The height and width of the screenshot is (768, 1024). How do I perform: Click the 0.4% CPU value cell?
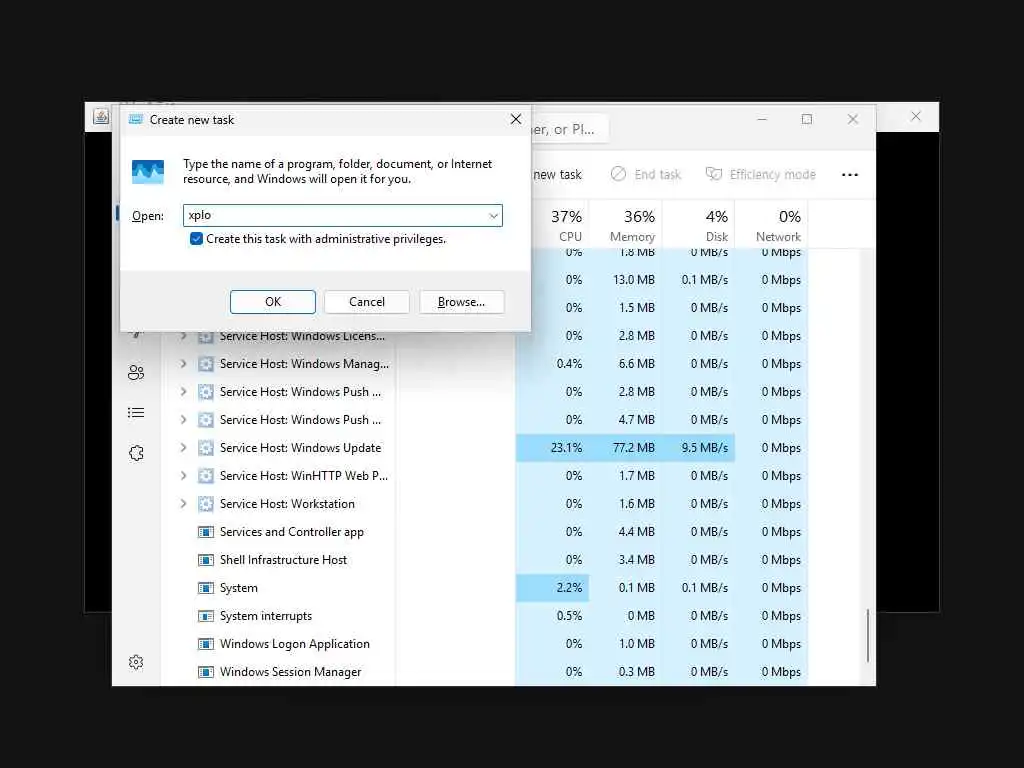point(552,364)
